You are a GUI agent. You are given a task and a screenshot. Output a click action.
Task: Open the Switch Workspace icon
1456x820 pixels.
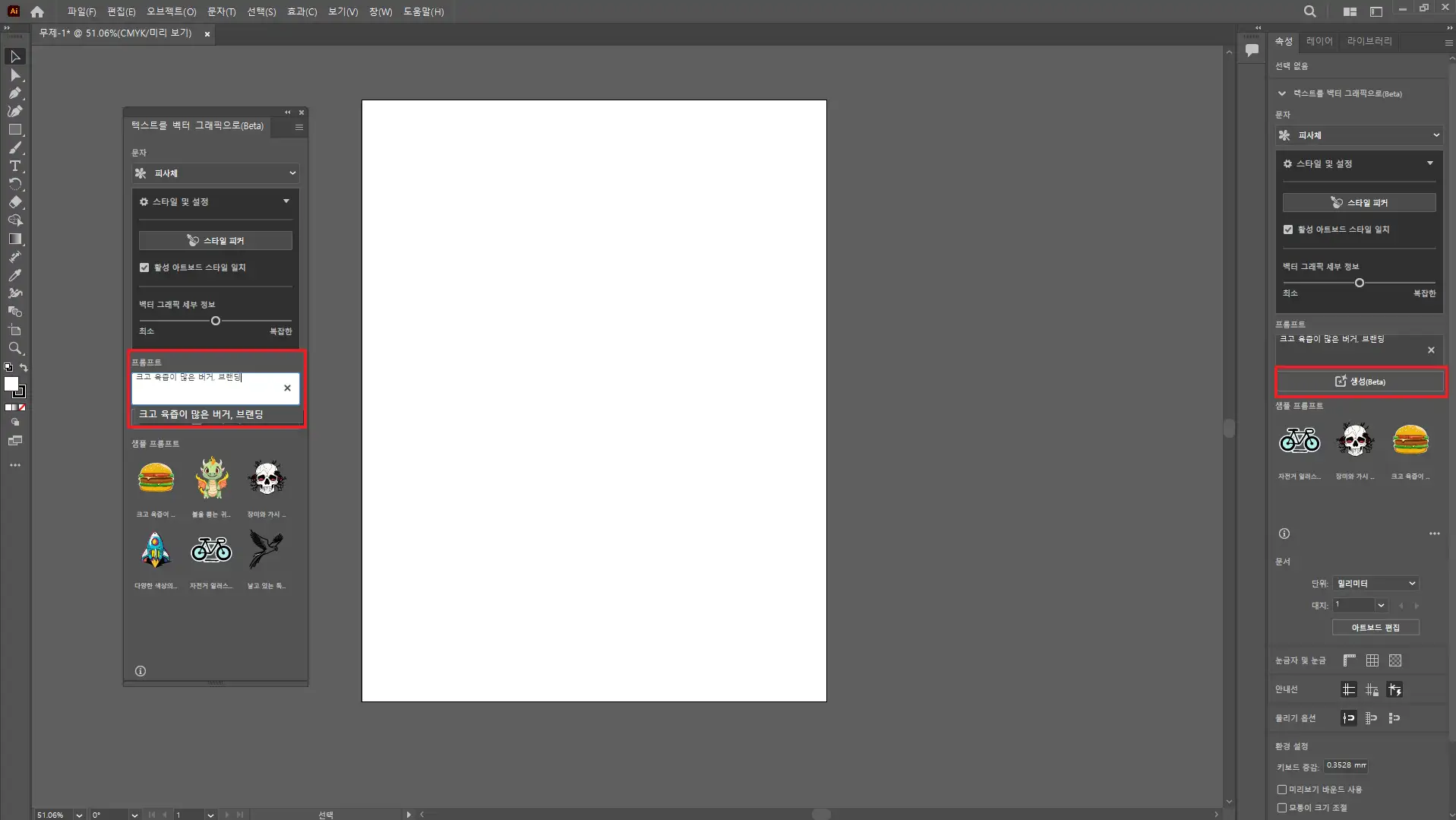(1376, 11)
